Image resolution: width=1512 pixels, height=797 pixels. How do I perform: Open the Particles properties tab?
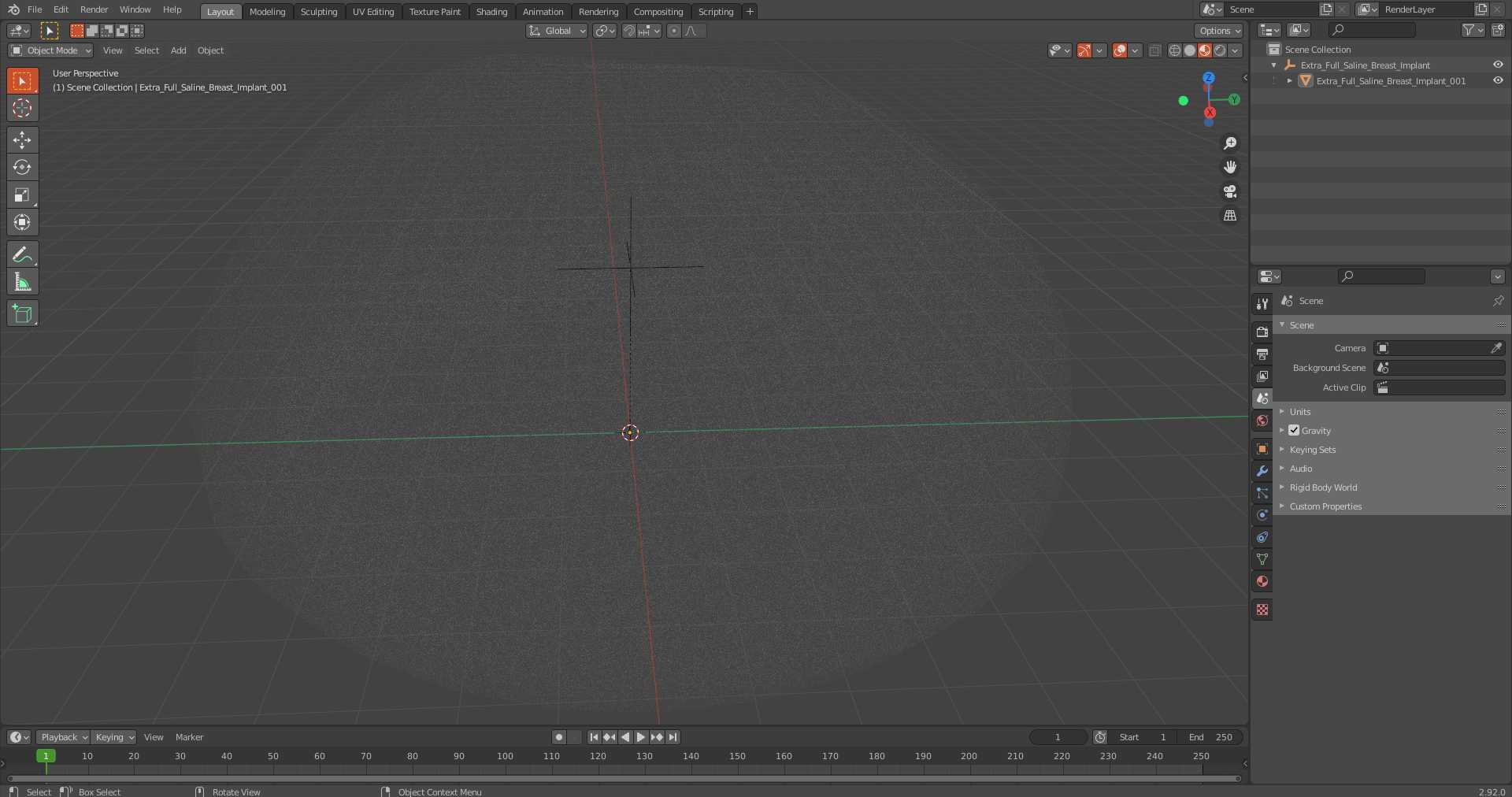coord(1262,493)
